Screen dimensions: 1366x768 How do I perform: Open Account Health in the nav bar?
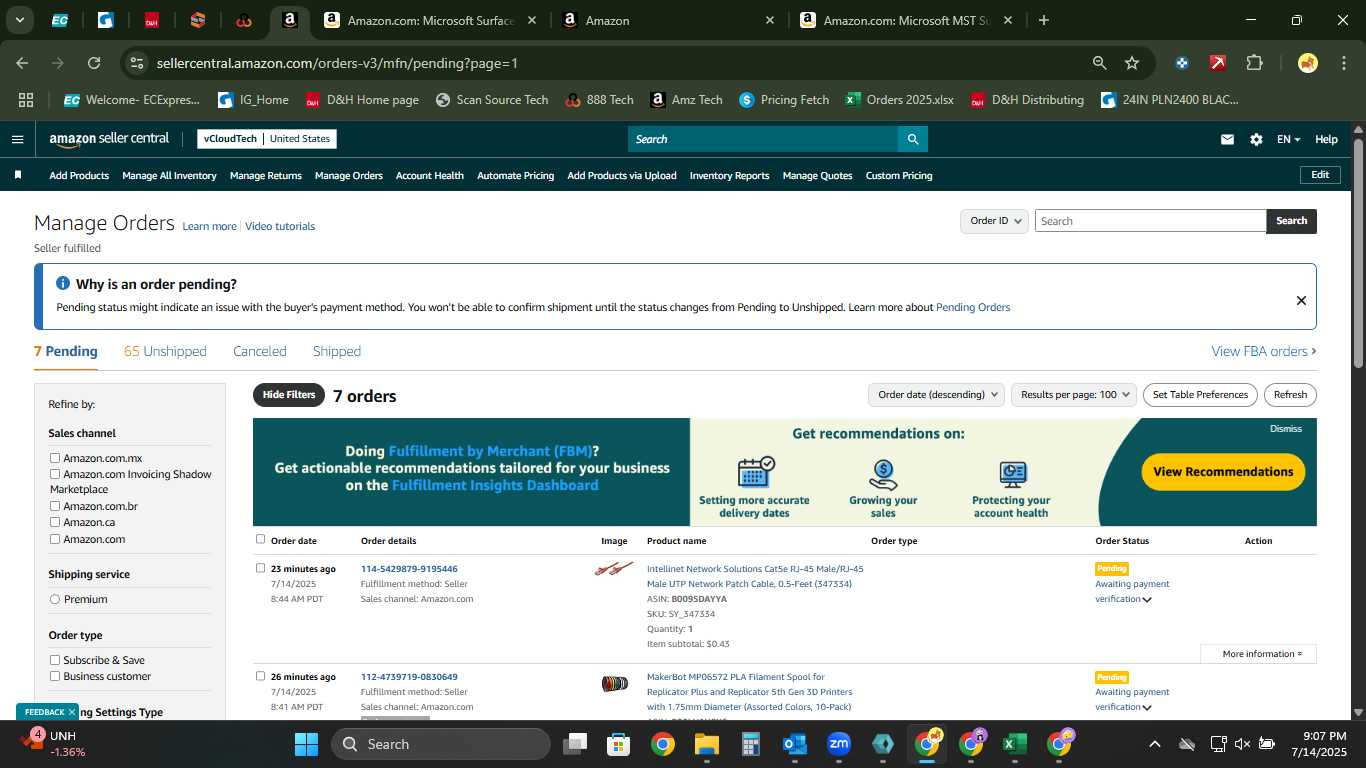[430, 175]
